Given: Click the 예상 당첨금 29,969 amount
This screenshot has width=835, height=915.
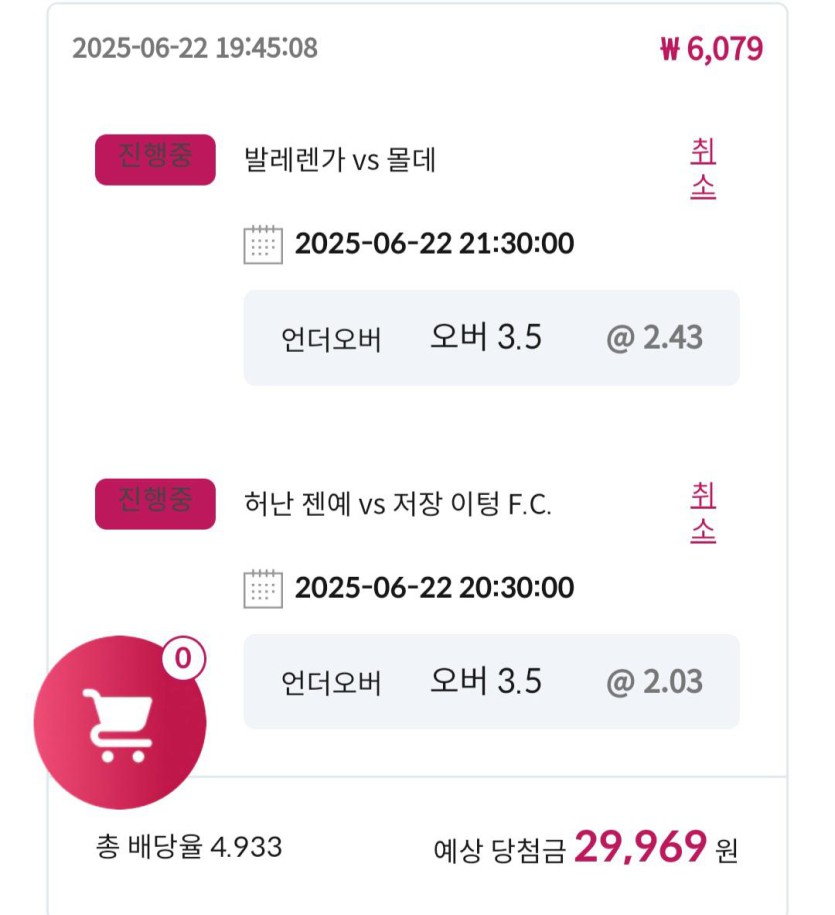Looking at the screenshot, I should click(x=641, y=847).
